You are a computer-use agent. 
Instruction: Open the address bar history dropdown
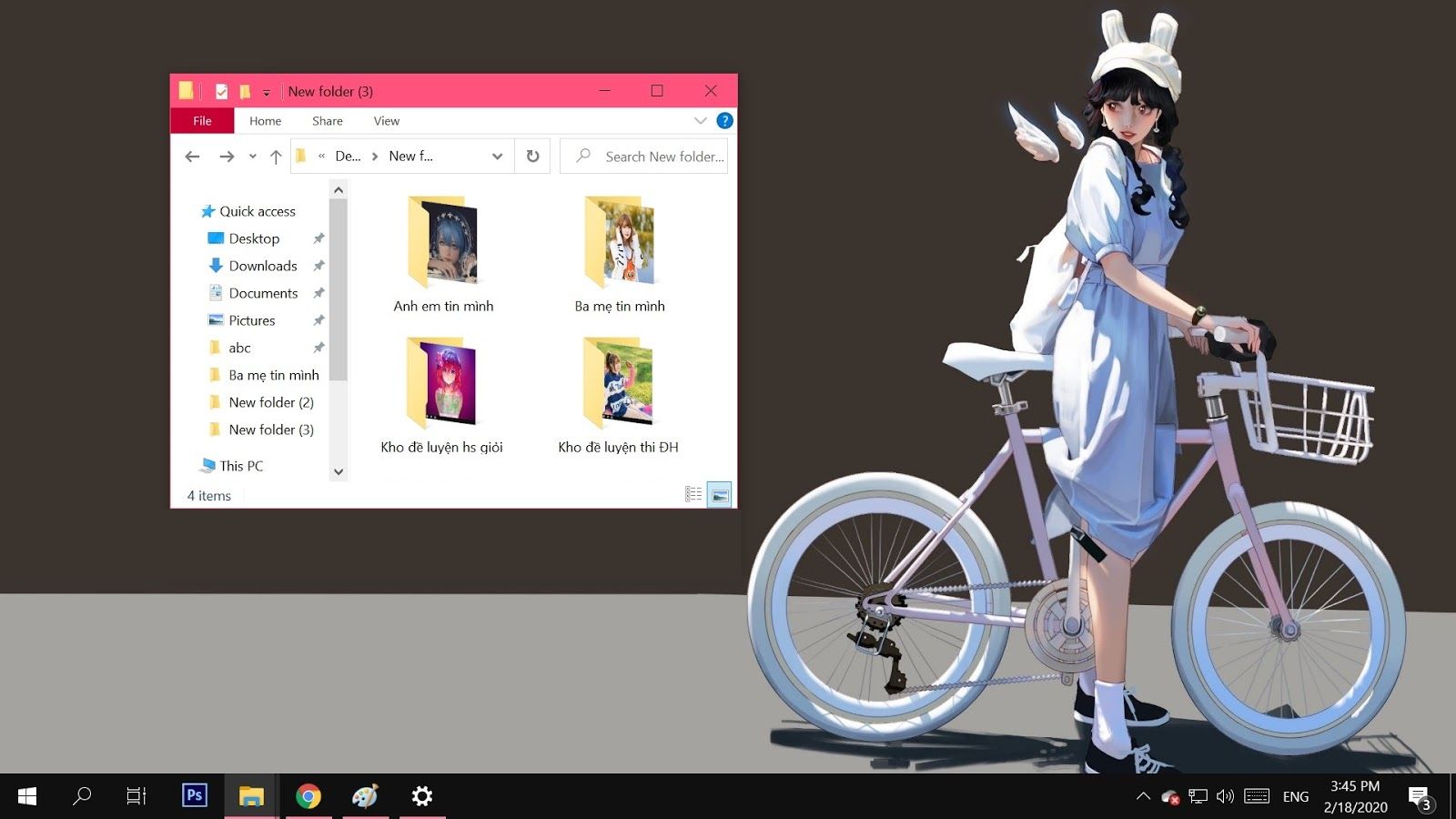coord(497,157)
